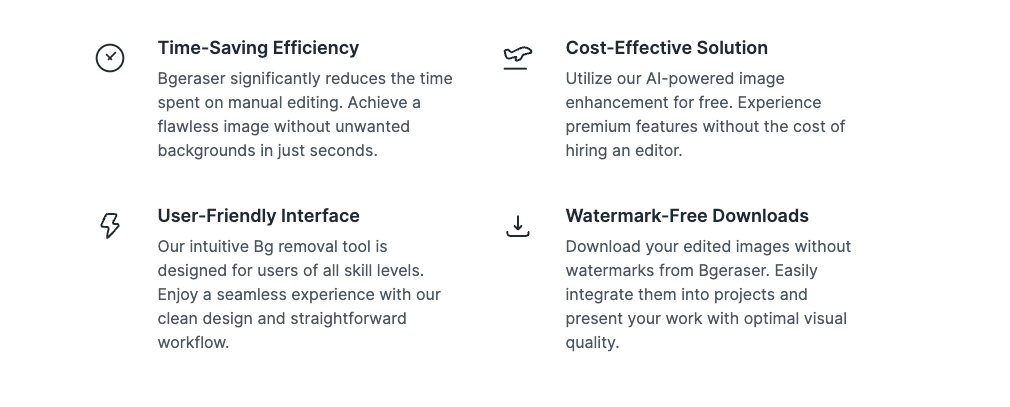
Task: Select the User-Friendly Interface heading
Action: [x=258, y=216]
